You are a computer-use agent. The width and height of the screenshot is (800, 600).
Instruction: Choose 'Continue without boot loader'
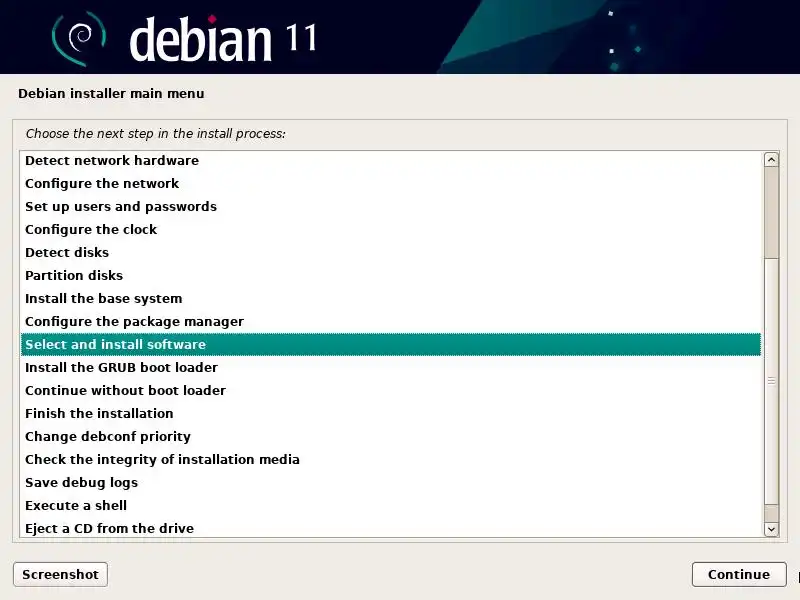pyautogui.click(x=391, y=390)
